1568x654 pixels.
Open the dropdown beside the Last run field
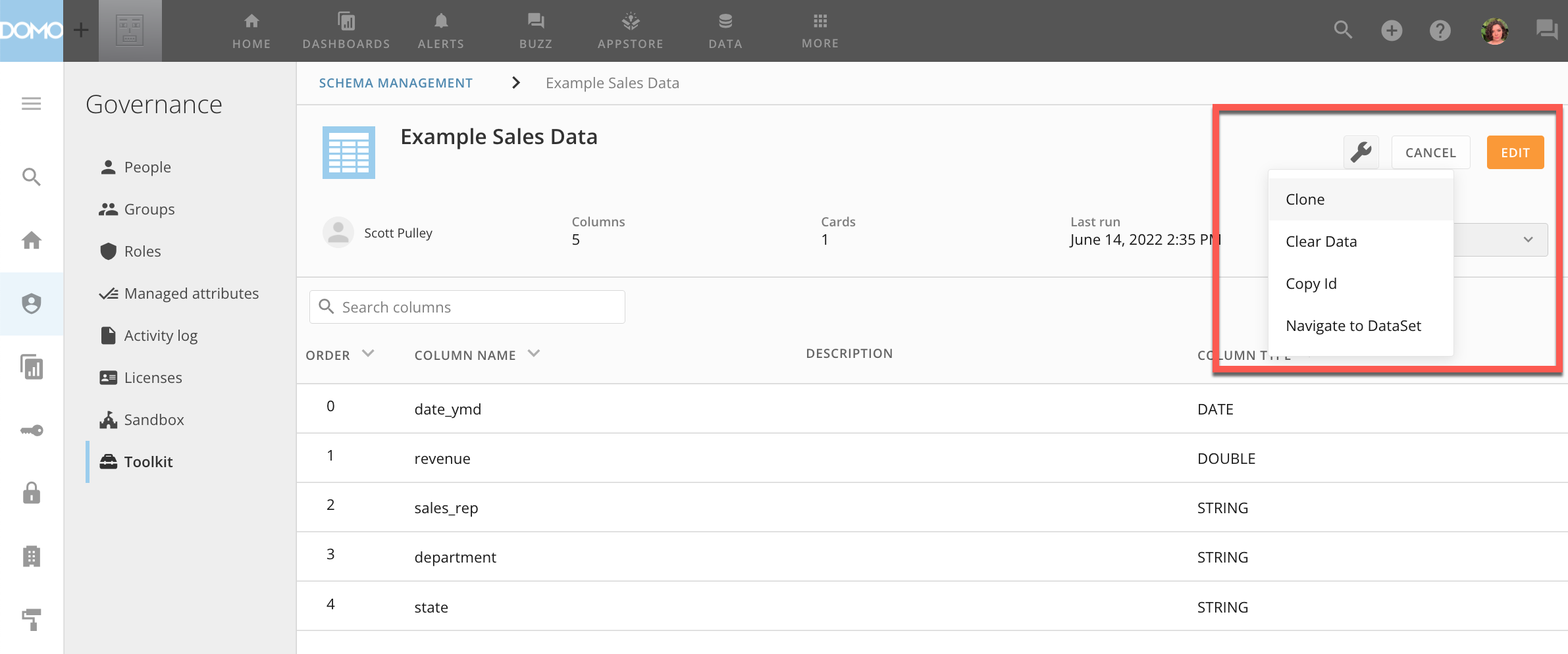click(1527, 239)
